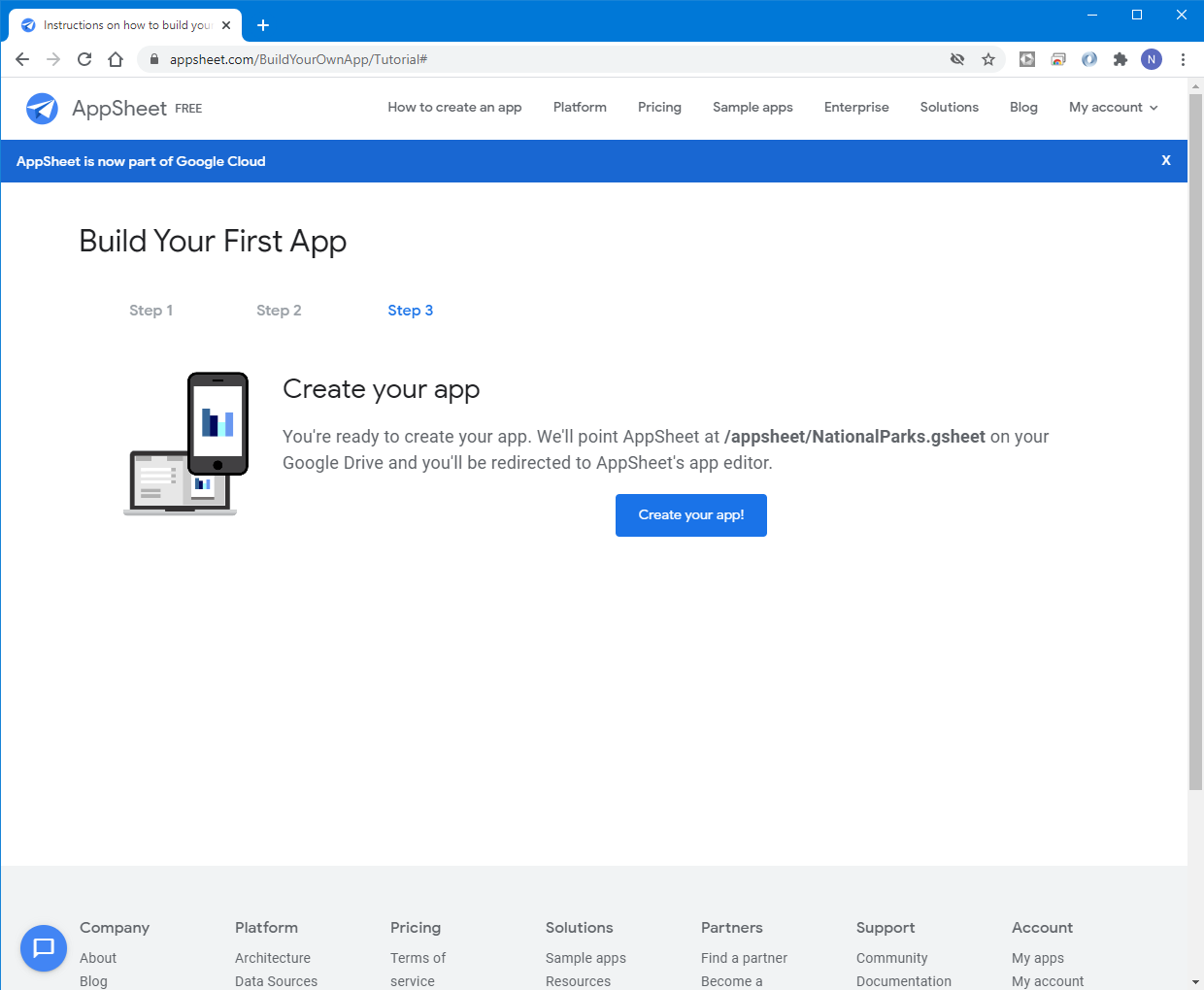This screenshot has width=1204, height=990.
Task: Select the Step 3 tab
Action: coord(410,311)
